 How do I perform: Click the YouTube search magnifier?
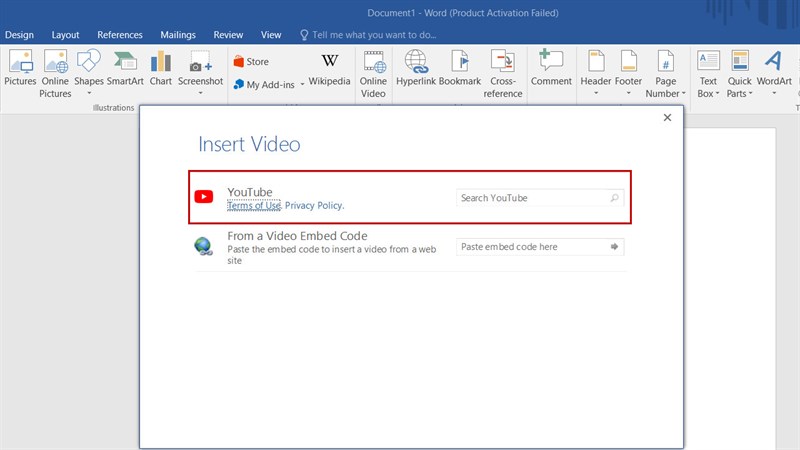614,197
